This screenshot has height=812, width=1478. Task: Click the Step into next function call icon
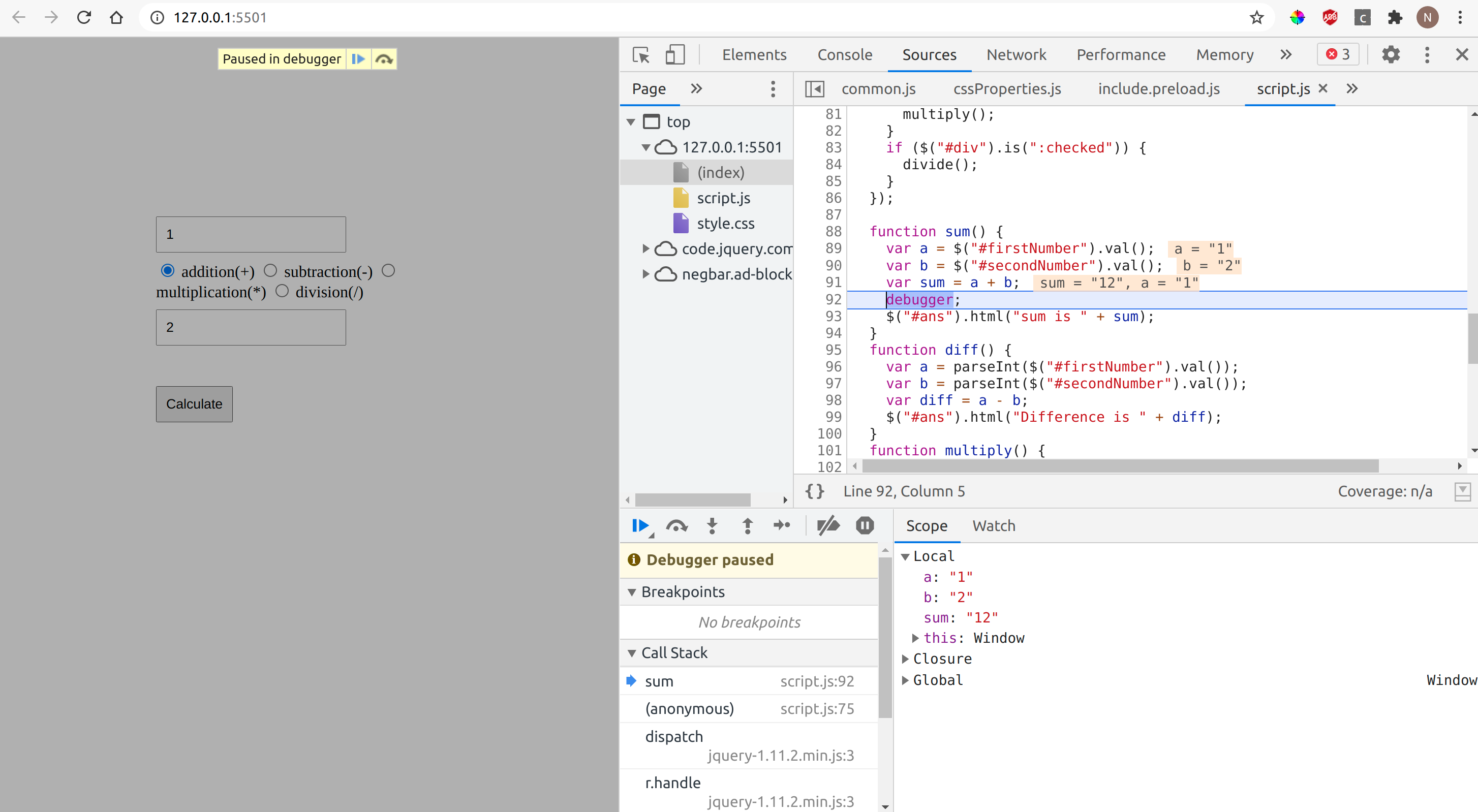(x=712, y=526)
